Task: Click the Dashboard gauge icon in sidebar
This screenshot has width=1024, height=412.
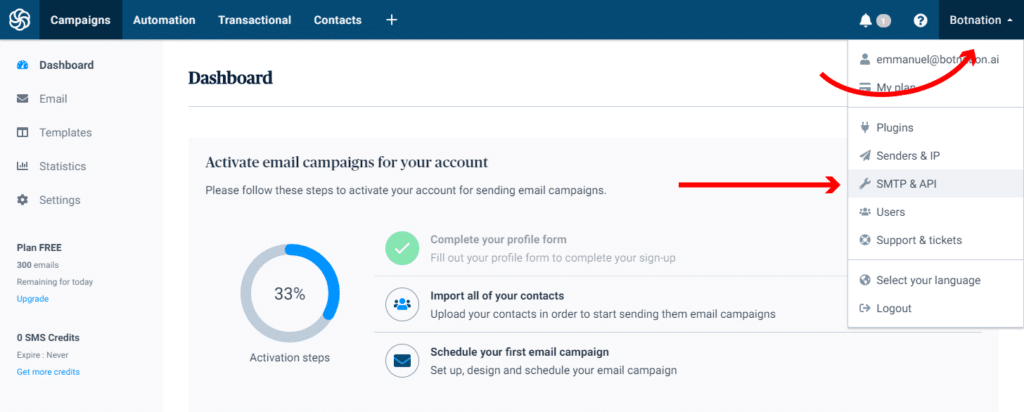Action: (x=22, y=65)
